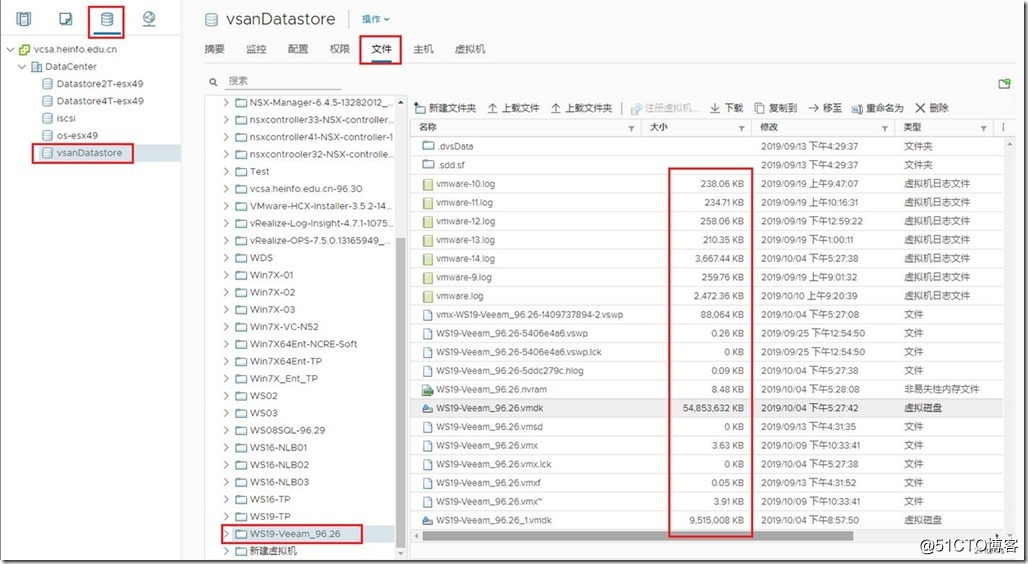The width and height of the screenshot is (1028, 564).
Task: Switch to 摘要 tab
Action: [x=214, y=49]
